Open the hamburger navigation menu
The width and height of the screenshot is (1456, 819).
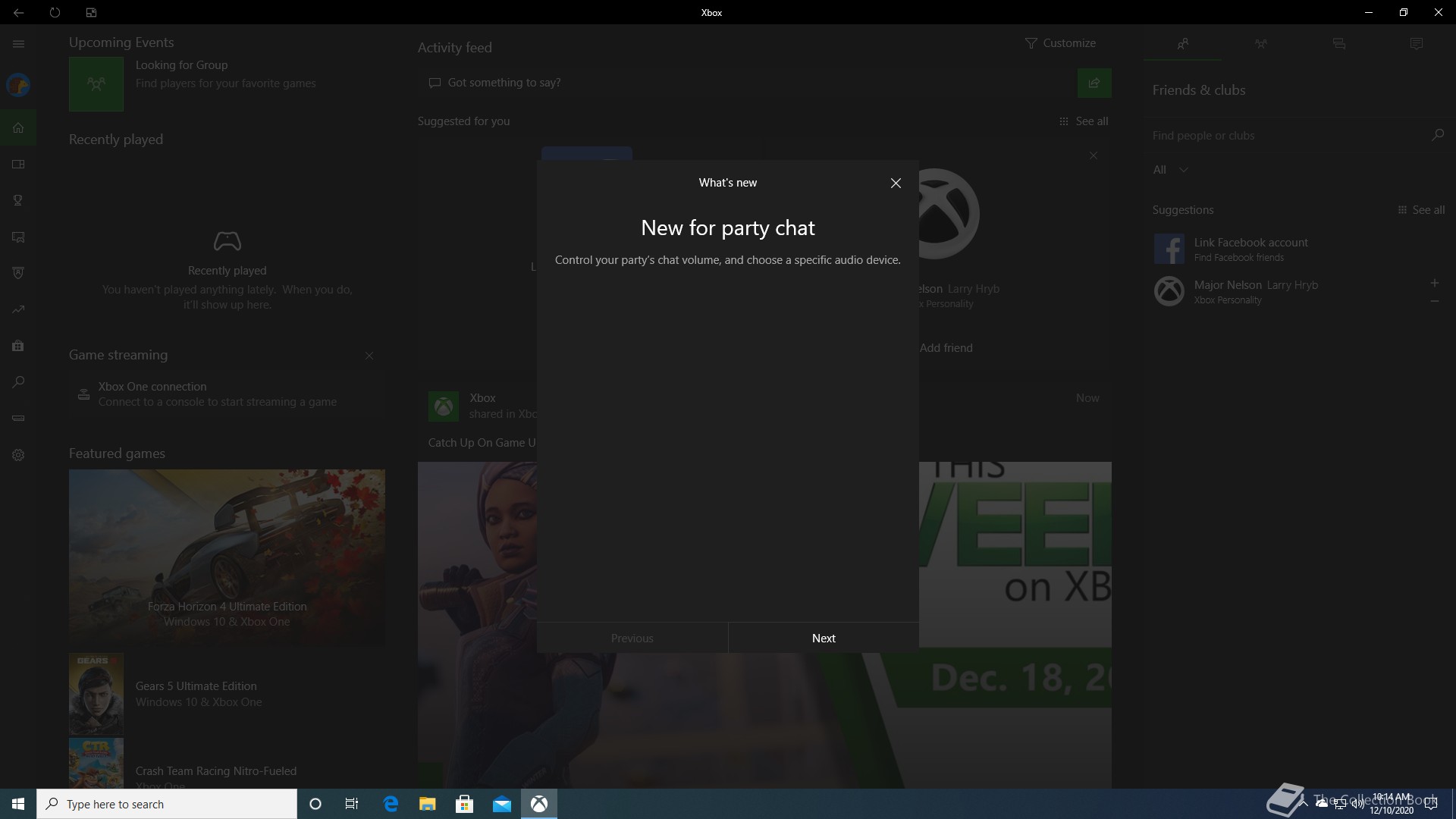pos(18,44)
